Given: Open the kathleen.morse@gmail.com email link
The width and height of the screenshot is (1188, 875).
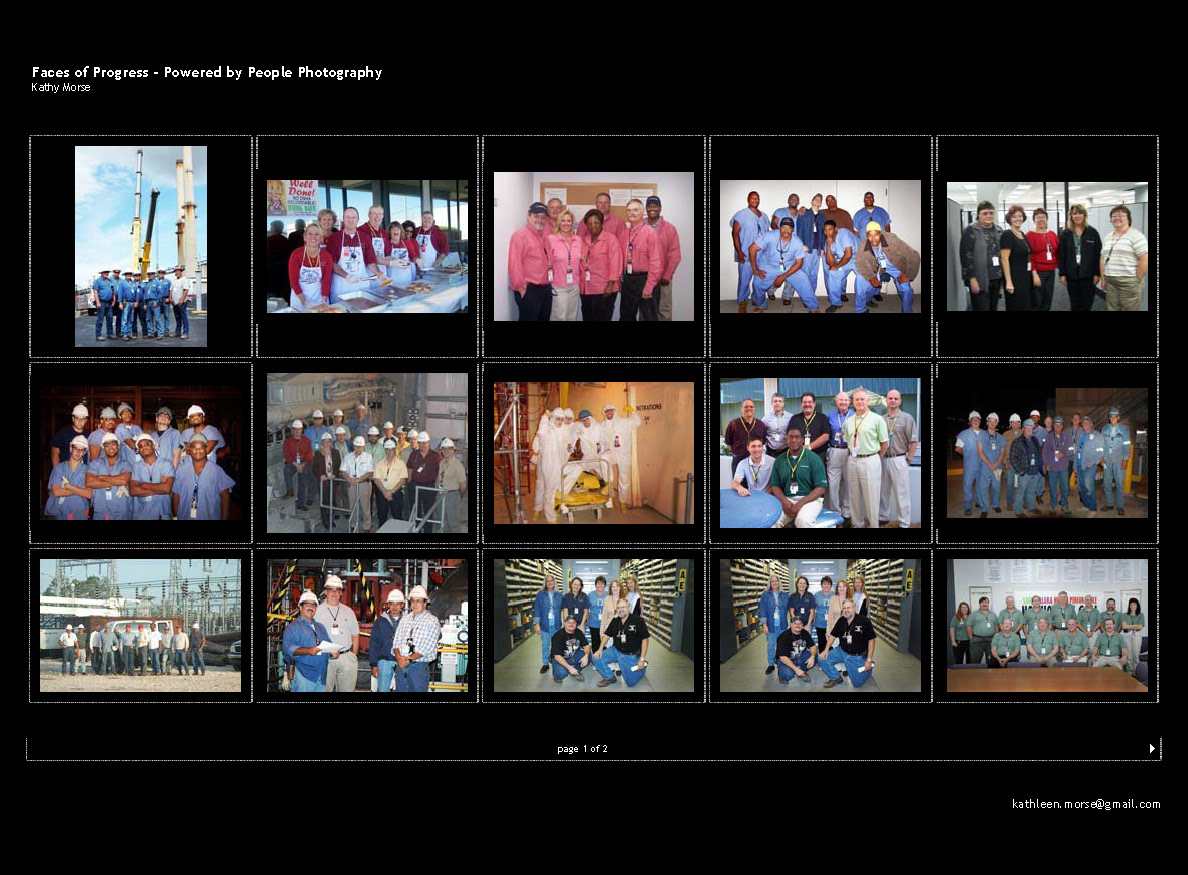Looking at the screenshot, I should point(1086,804).
